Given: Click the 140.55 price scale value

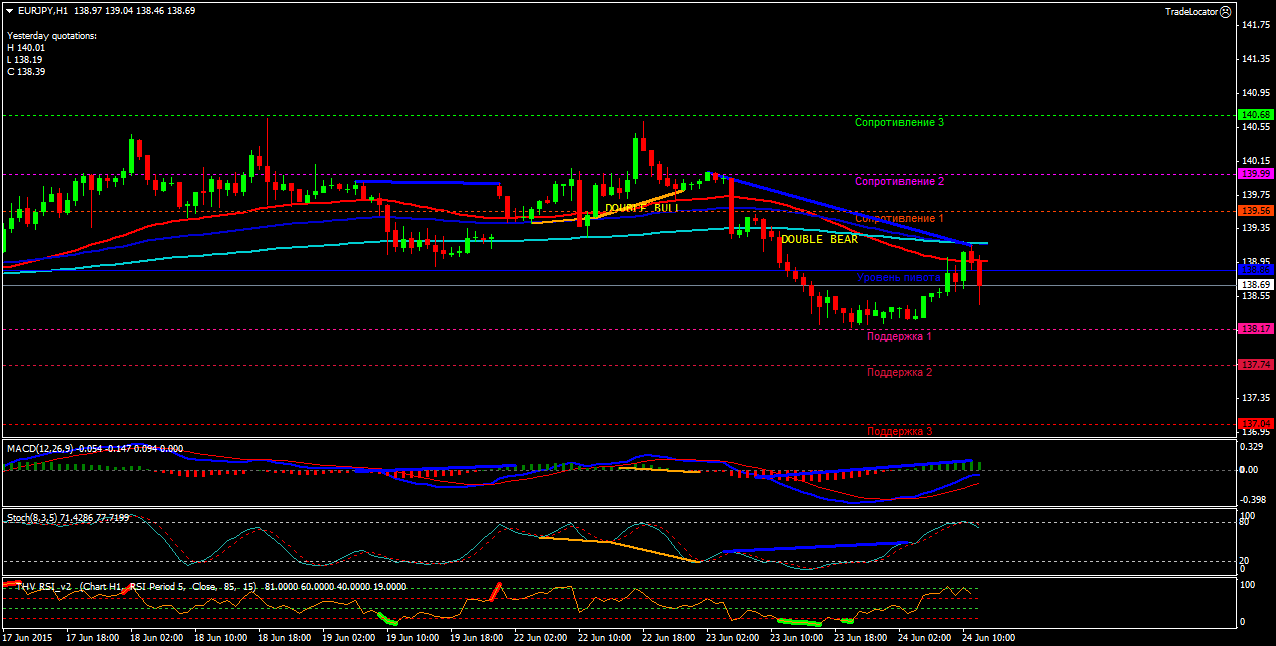Looking at the screenshot, I should (1256, 127).
